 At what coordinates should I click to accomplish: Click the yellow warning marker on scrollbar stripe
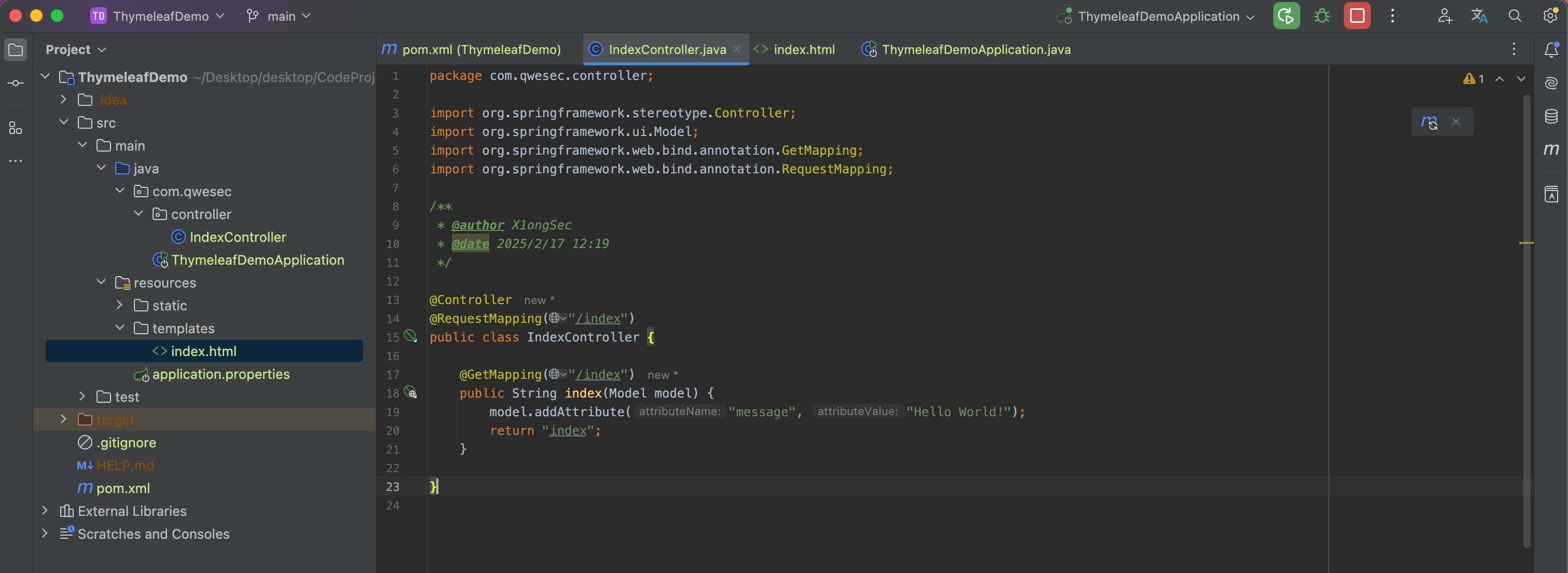(1526, 243)
